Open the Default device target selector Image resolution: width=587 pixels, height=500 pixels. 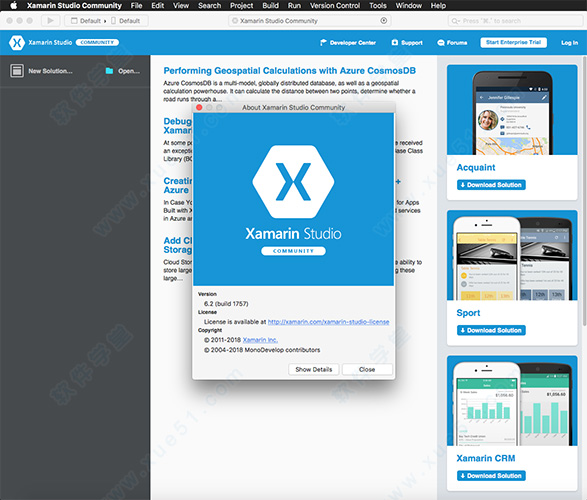(x=126, y=21)
